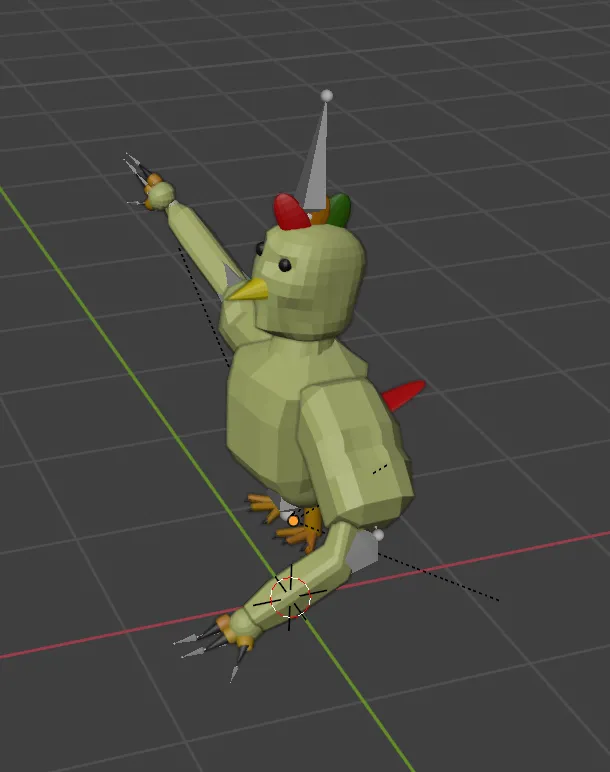610x772 pixels.
Task: Select the red tail feather
Action: 404,394
